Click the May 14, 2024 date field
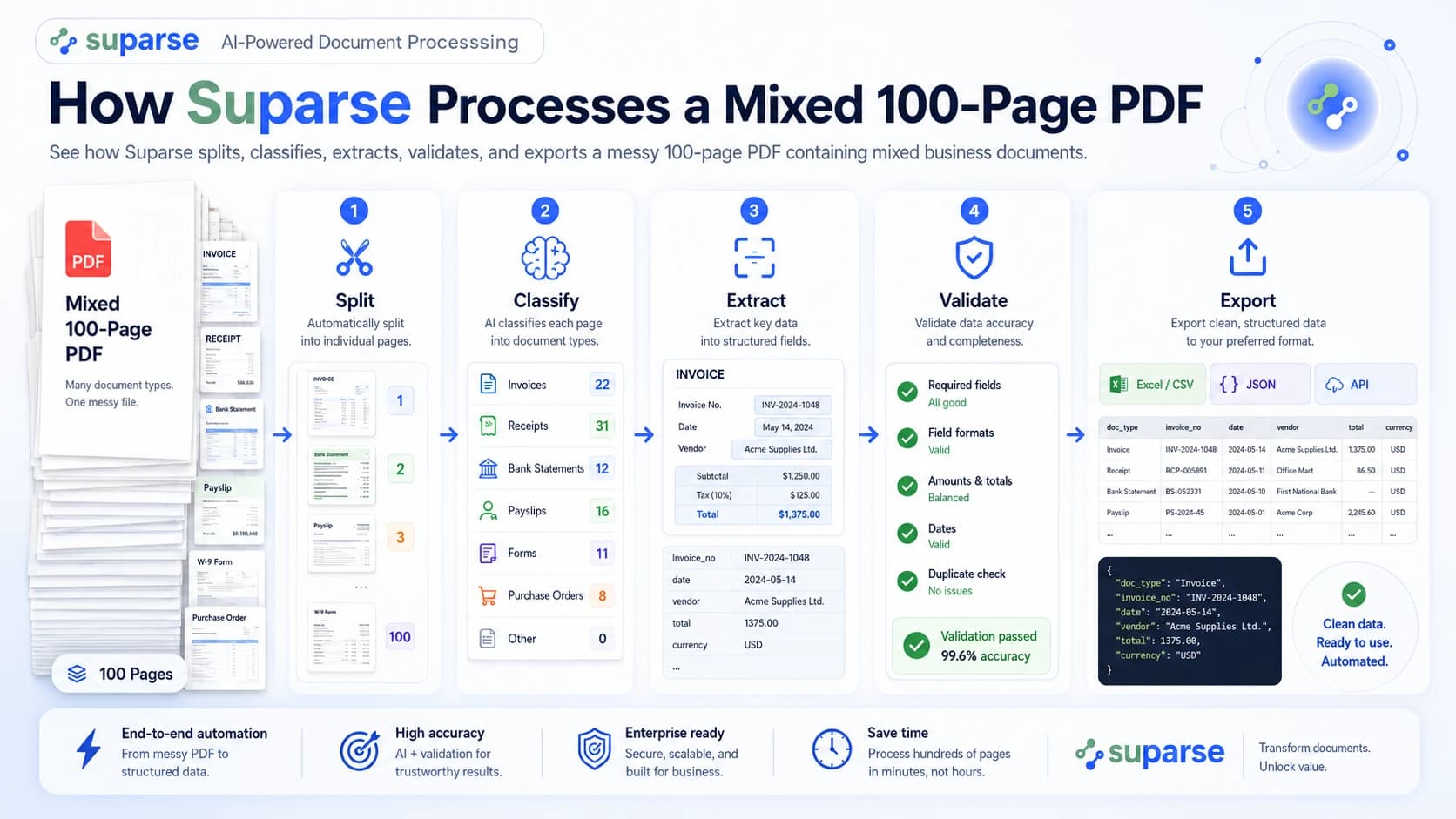Viewport: 1456px width, 819px height. coord(792,427)
